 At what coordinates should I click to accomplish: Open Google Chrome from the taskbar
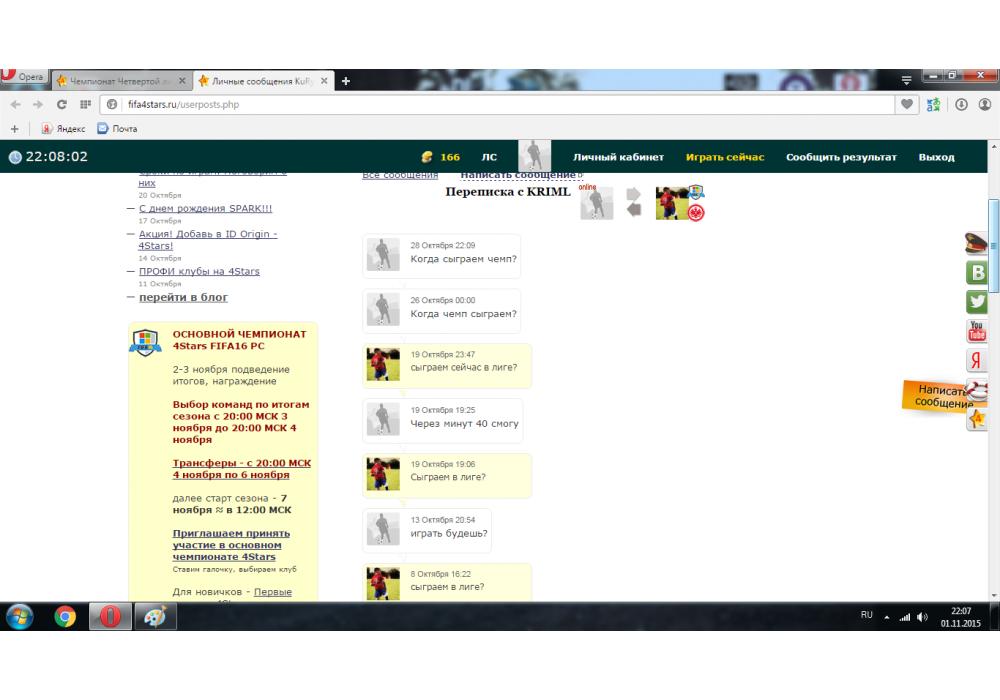pyautogui.click(x=65, y=617)
